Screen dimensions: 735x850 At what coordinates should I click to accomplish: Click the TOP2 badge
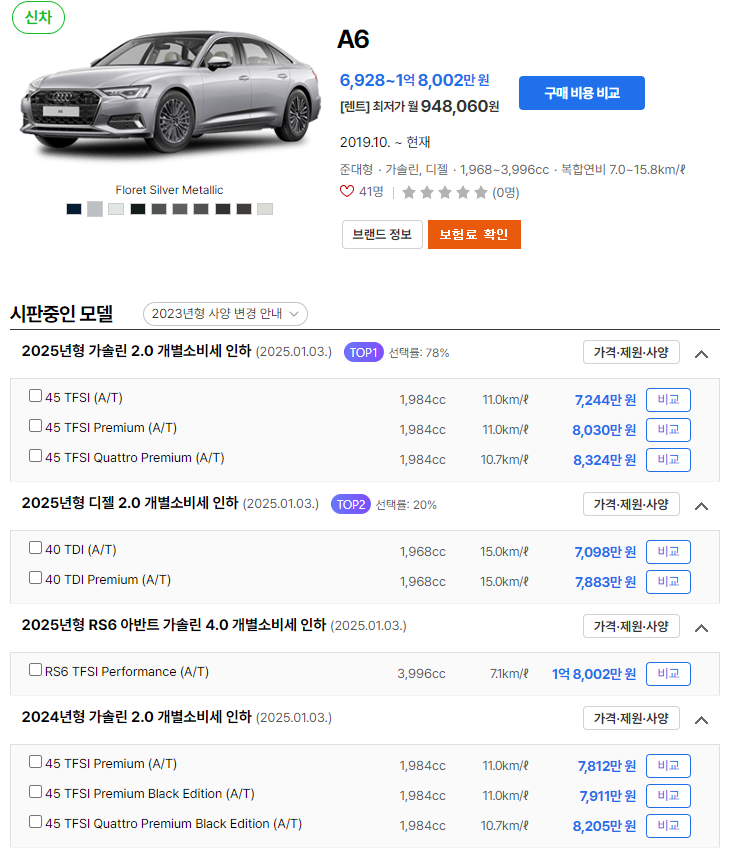[x=351, y=504]
